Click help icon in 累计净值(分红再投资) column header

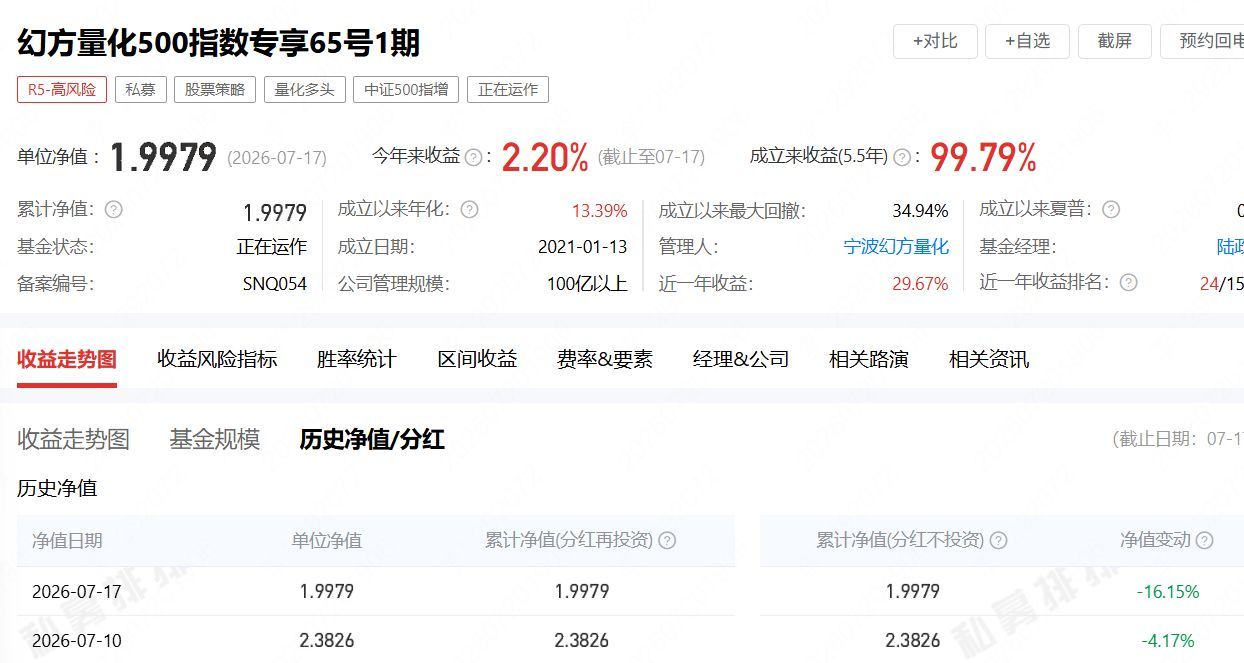pos(667,540)
